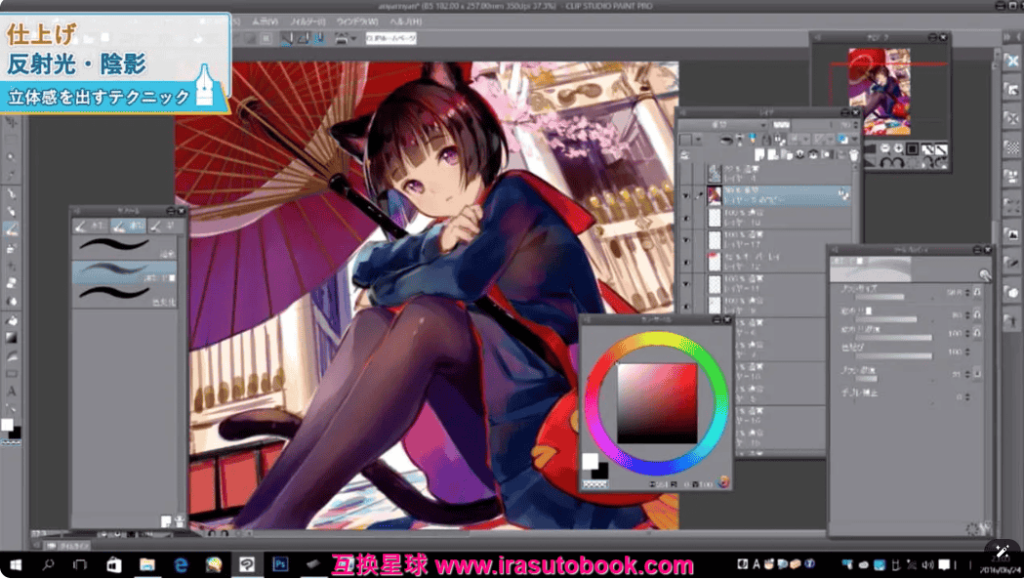Select the first sub tool group tab
1024x579 pixels.
[88, 226]
